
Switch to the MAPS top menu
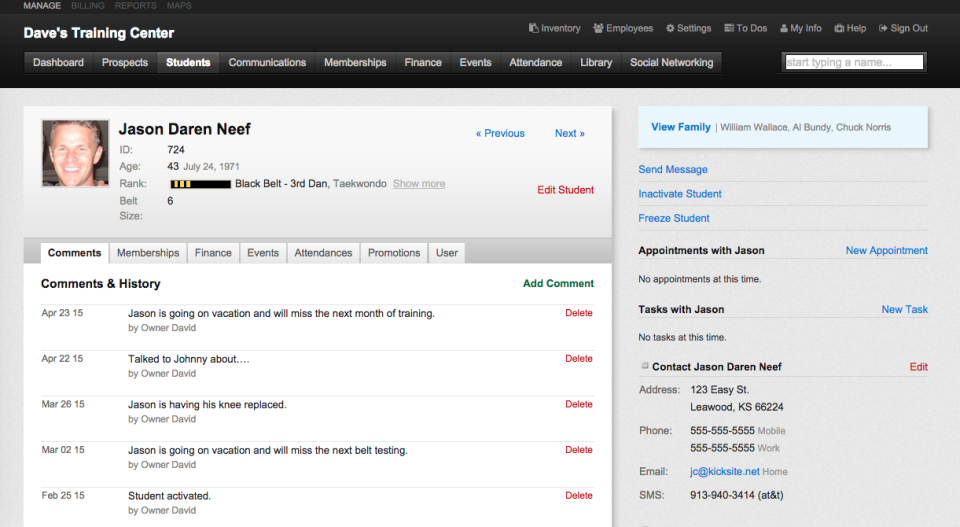click(x=179, y=6)
